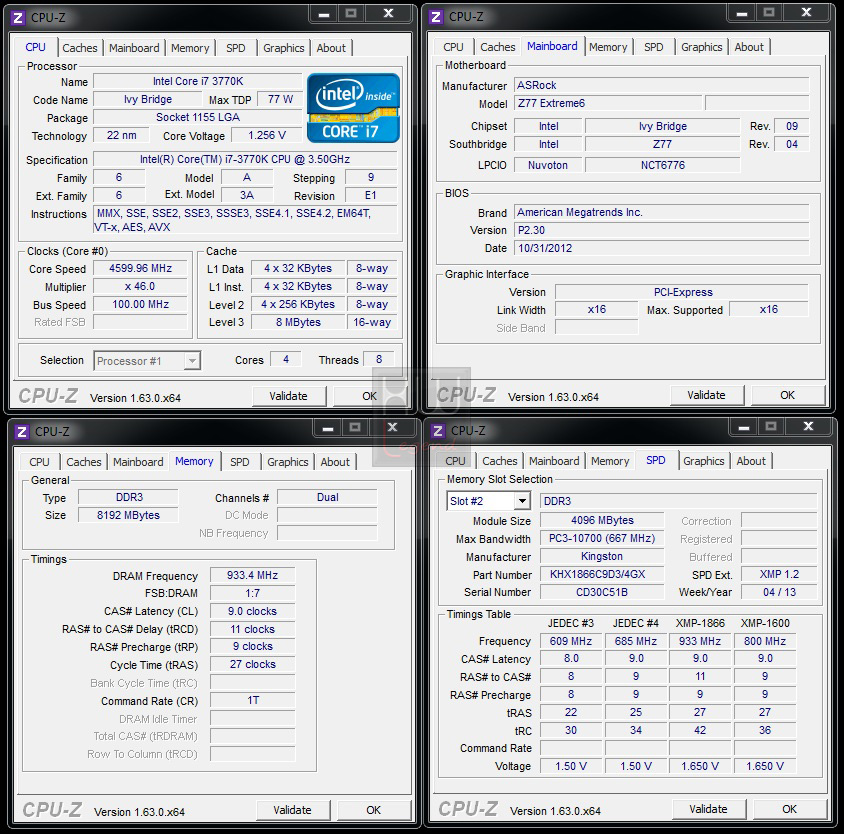This screenshot has width=844, height=834.
Task: Select Memory tab in the Mainboard window
Action: click(x=608, y=47)
